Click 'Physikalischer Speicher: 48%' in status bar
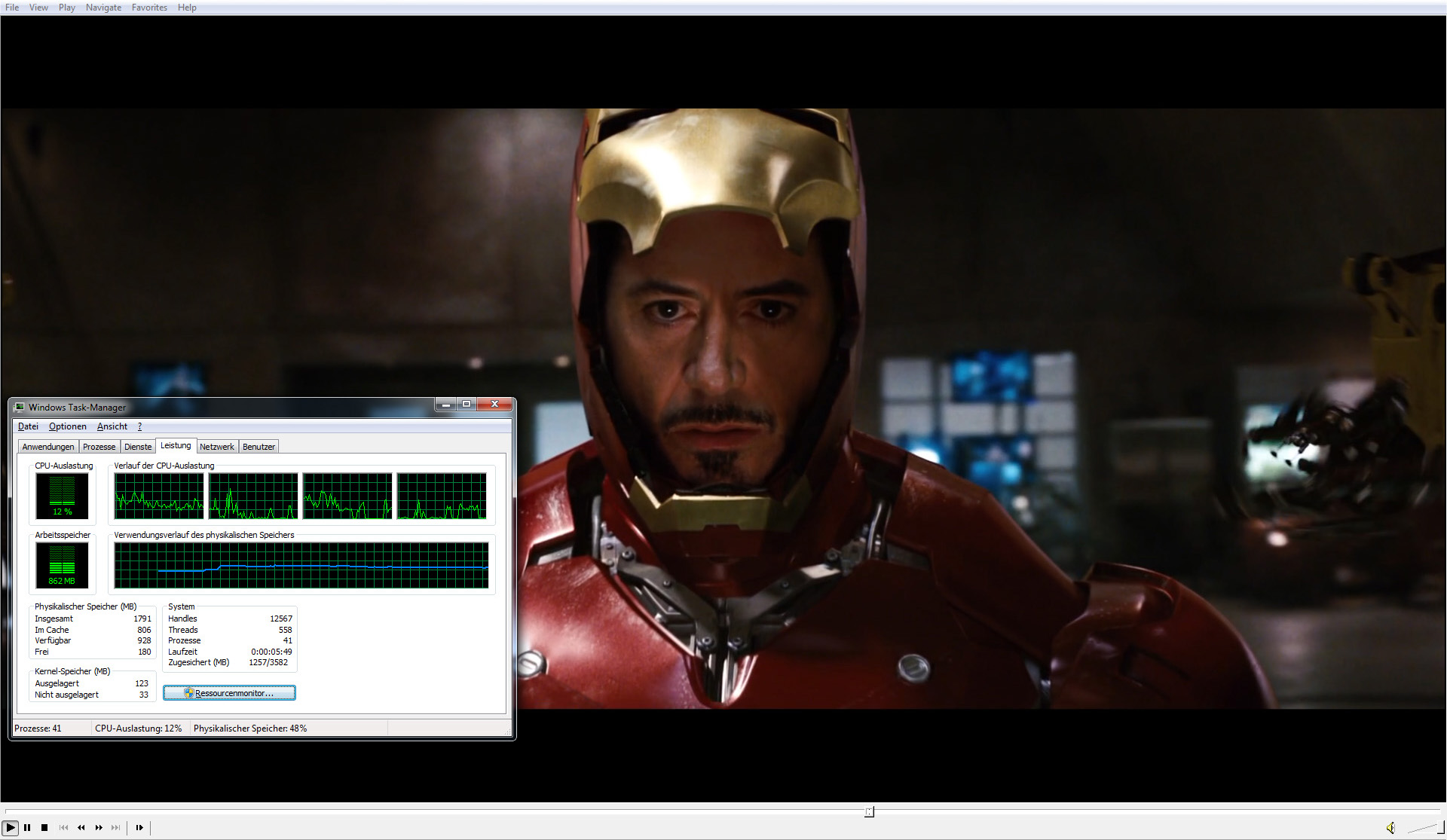The image size is (1447, 840). pos(250,729)
